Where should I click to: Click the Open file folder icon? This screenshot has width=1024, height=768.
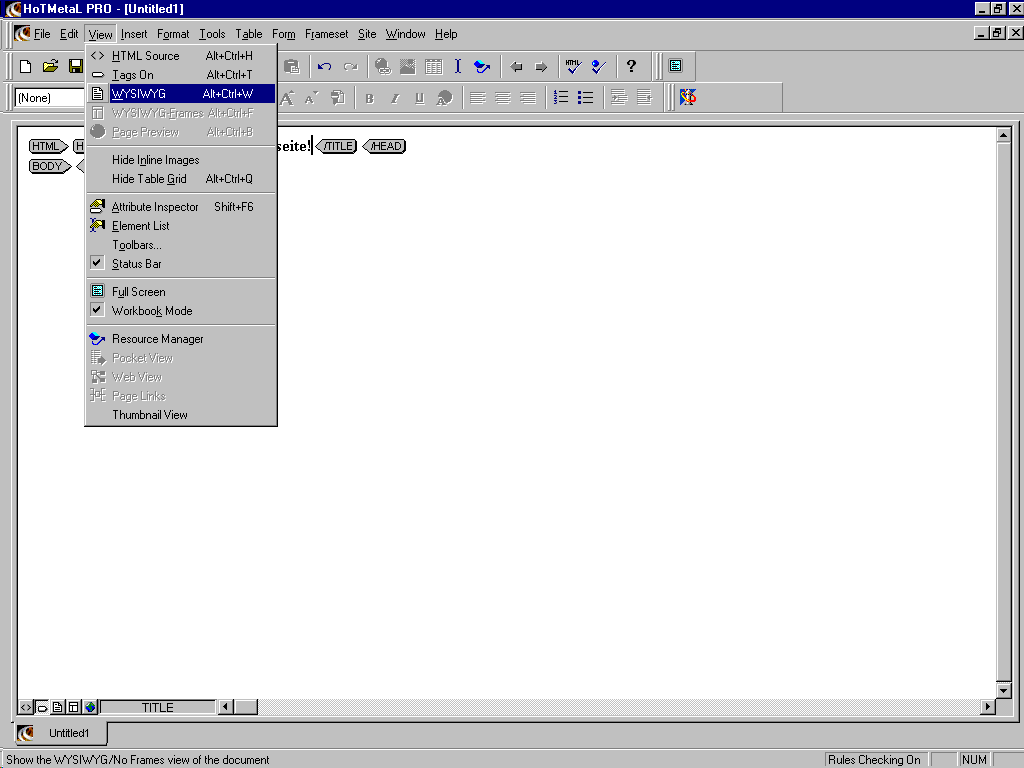coord(50,66)
